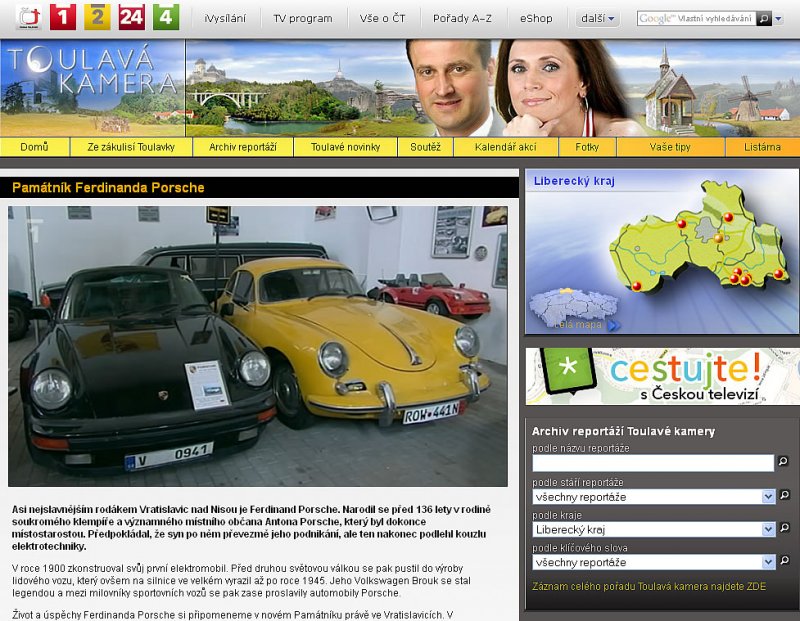Image resolution: width=800 pixels, height=621 pixels.
Task: Search by report age magnifier icon
Action: 785,495
